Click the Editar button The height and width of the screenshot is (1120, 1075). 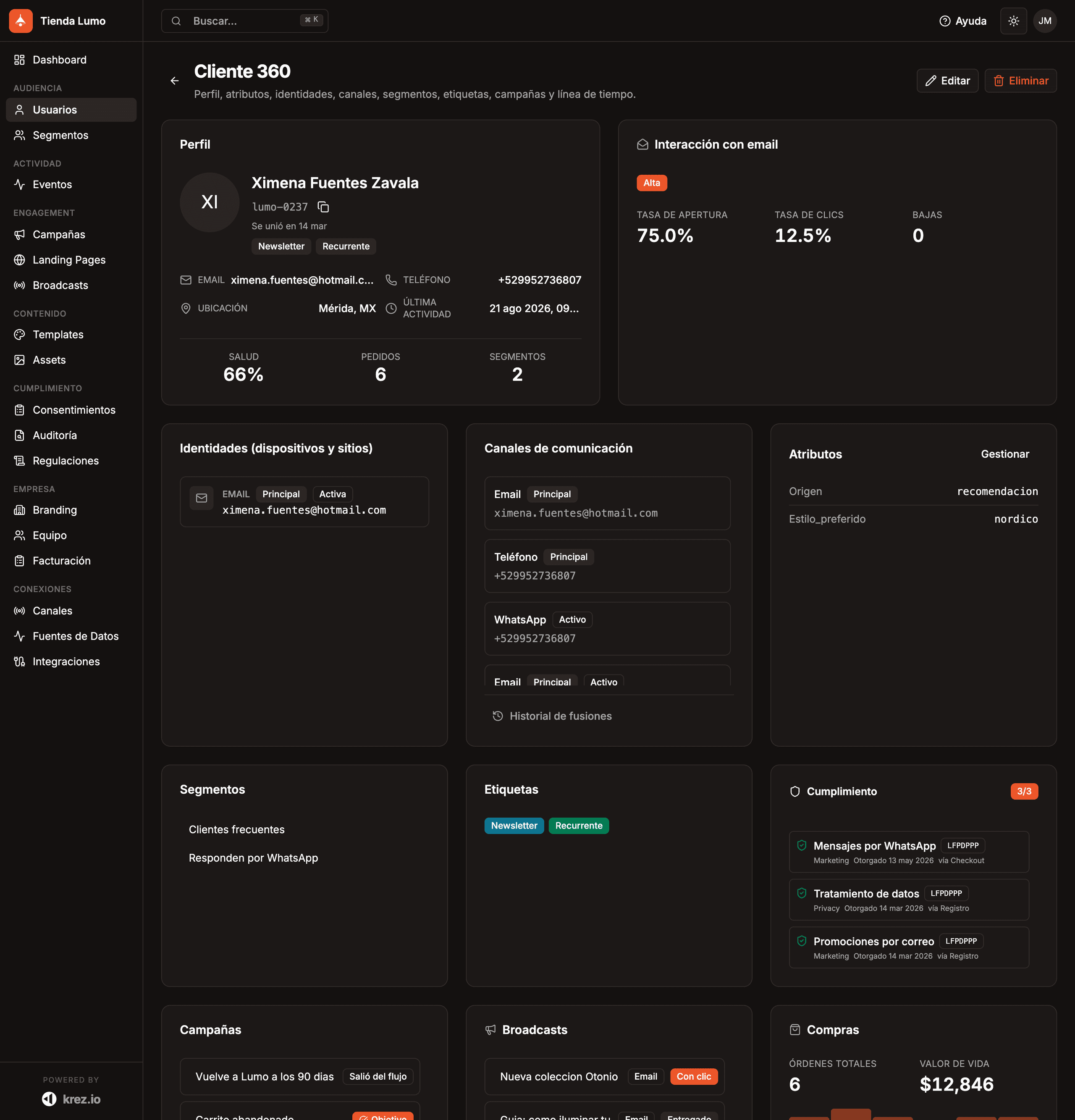[x=947, y=81]
